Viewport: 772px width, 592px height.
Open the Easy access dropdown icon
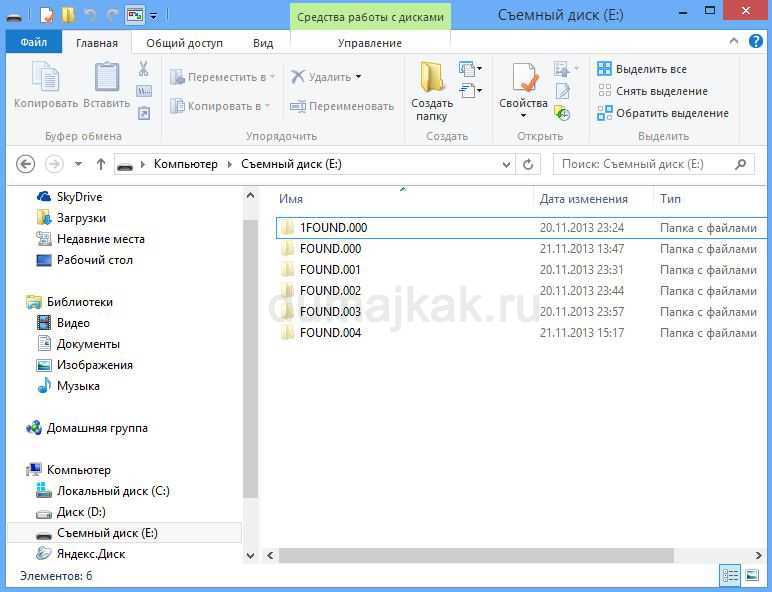(470, 91)
